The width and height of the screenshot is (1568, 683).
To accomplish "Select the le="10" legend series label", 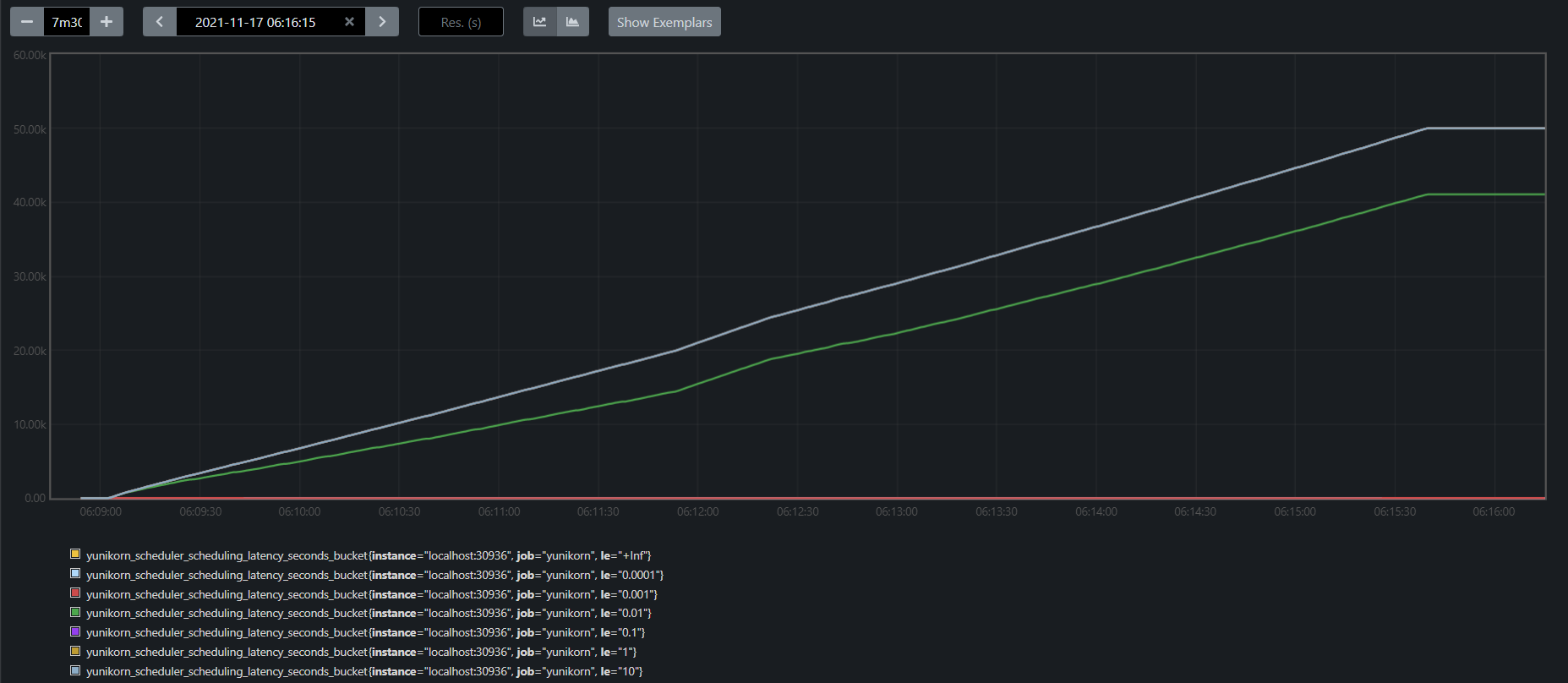I will click(363, 671).
